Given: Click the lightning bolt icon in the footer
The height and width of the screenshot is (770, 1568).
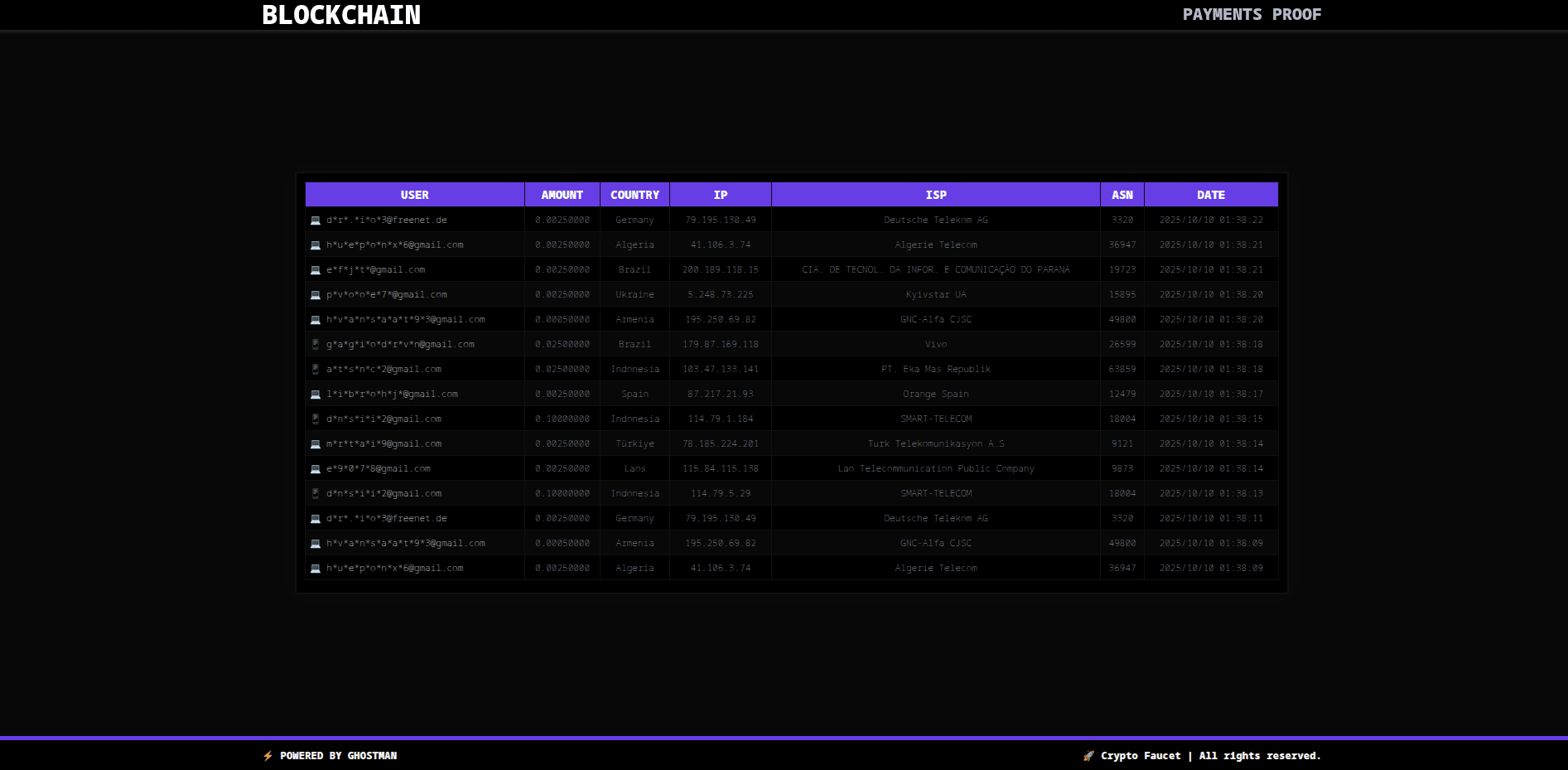Looking at the screenshot, I should pos(268,756).
